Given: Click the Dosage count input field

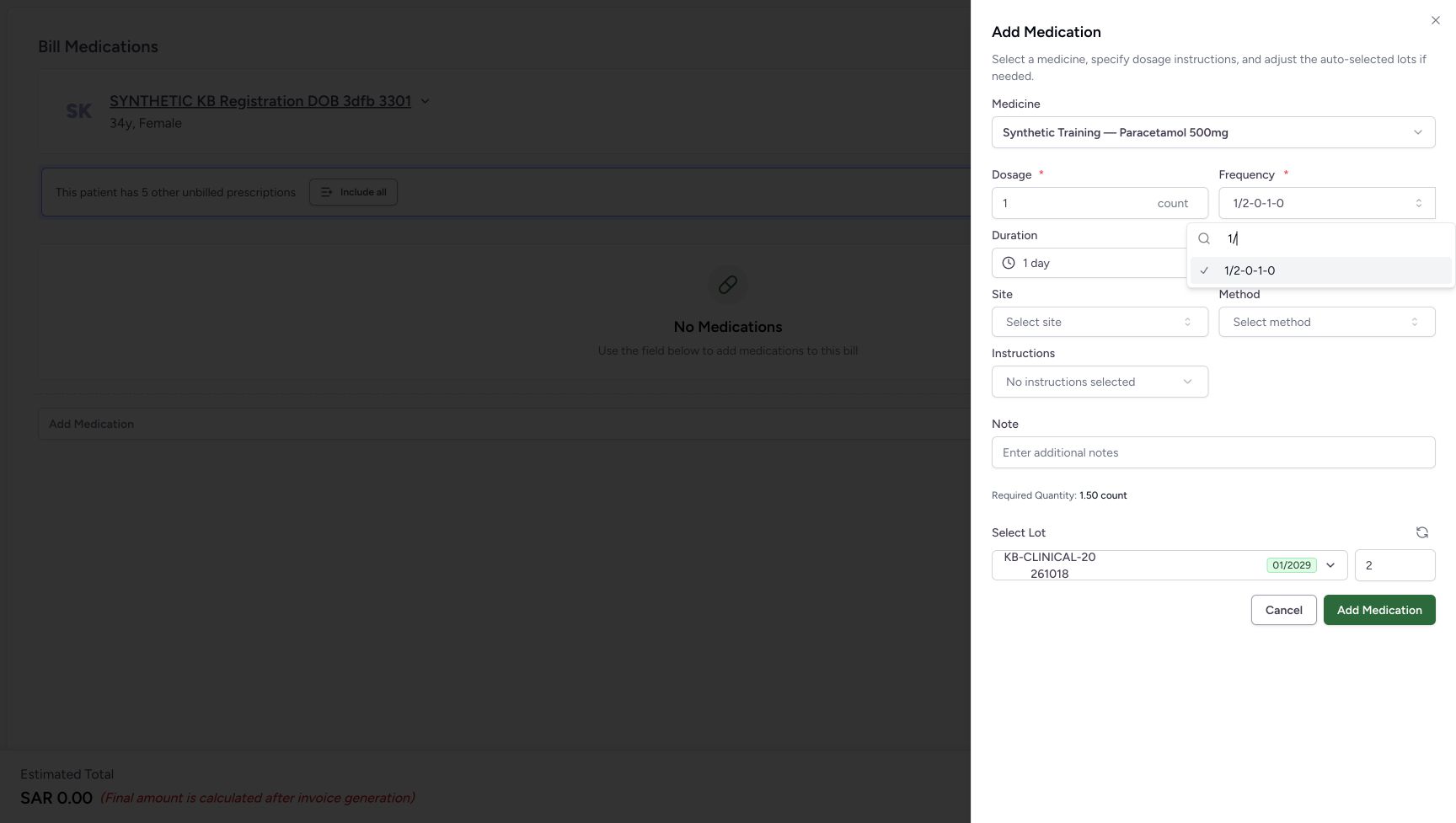Looking at the screenshot, I should click(x=1100, y=203).
